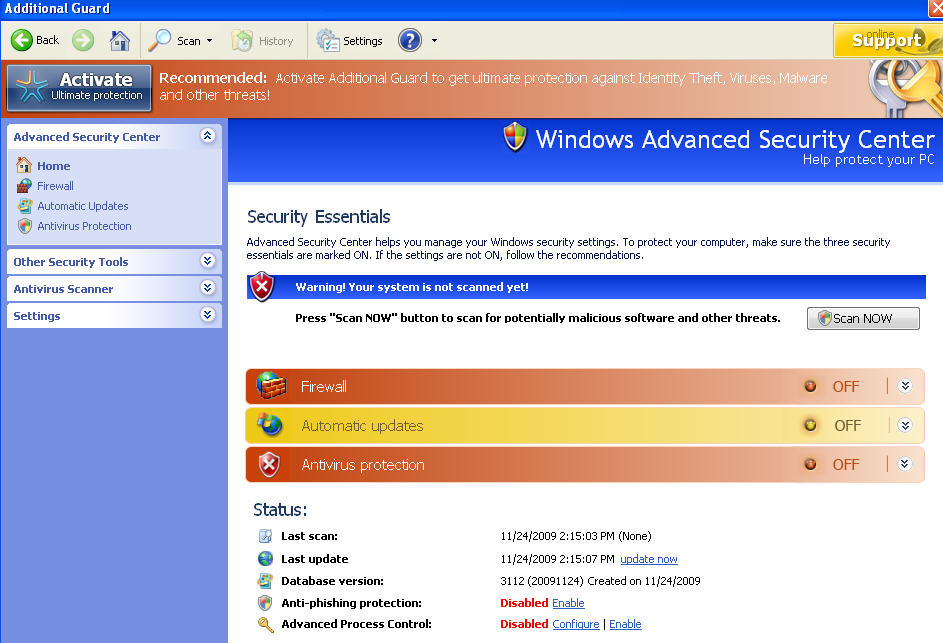
Task: Click the Settings label in toolbar
Action: point(363,41)
